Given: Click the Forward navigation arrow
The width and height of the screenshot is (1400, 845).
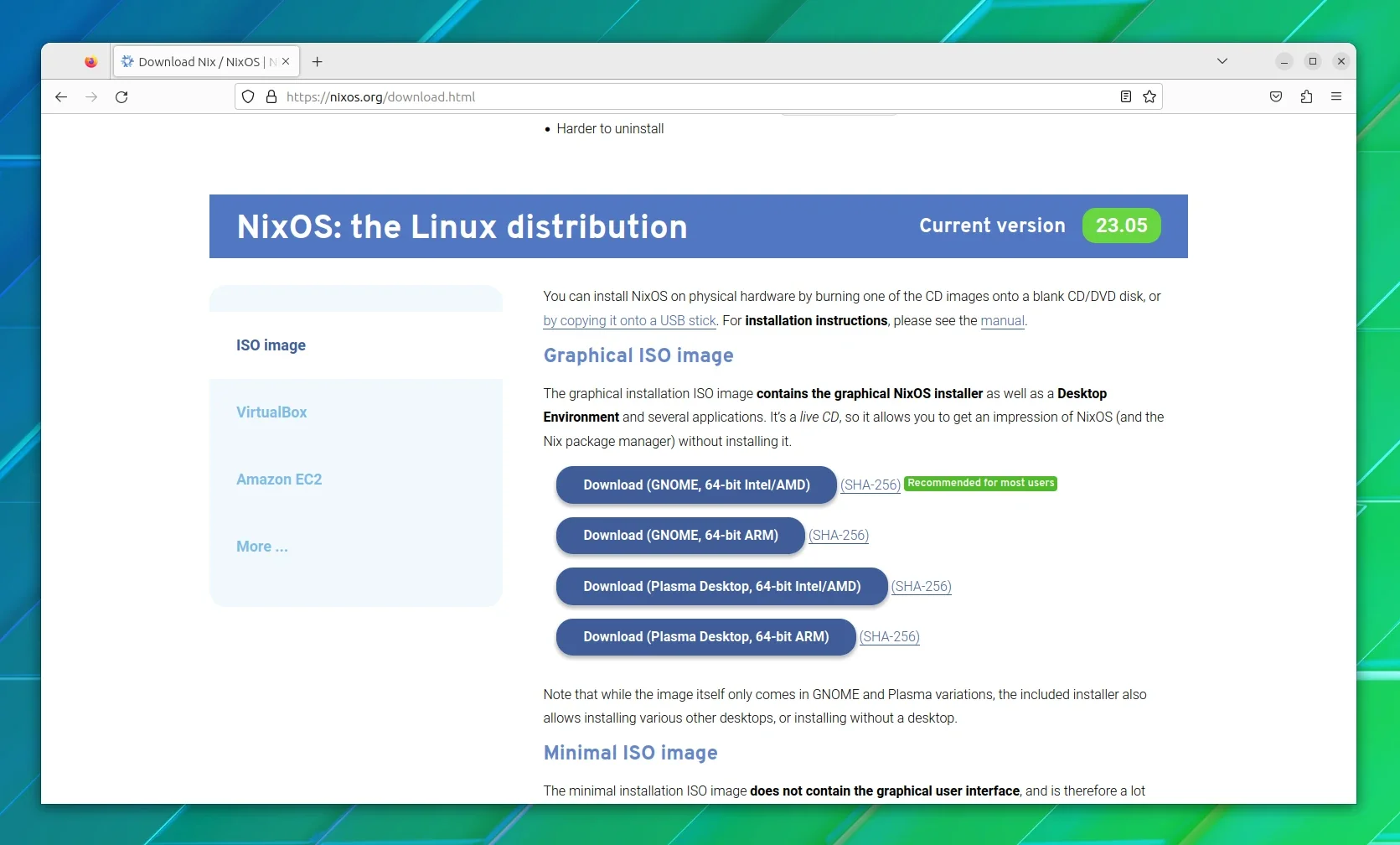Looking at the screenshot, I should pos(91,97).
